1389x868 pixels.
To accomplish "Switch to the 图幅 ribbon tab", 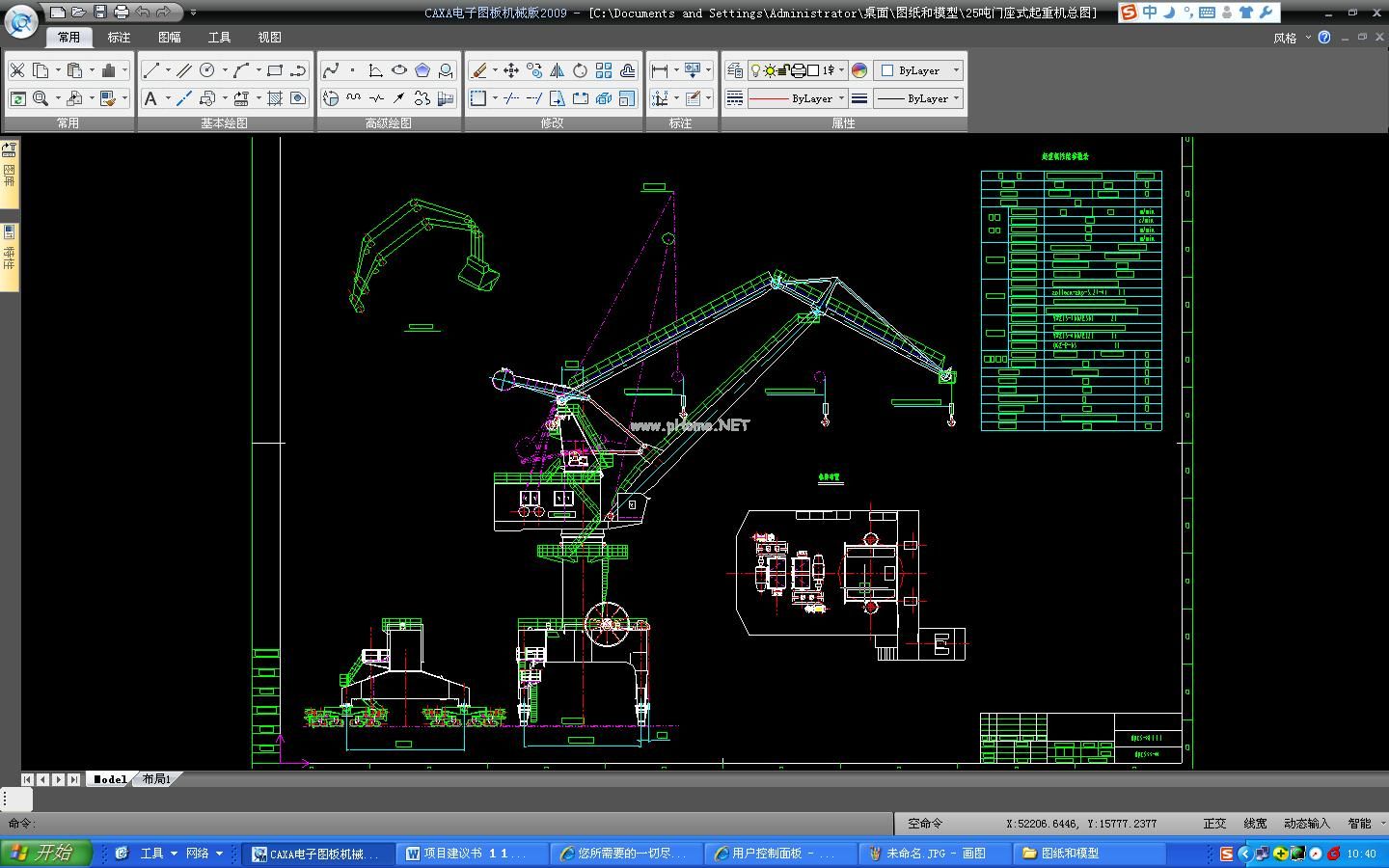I will [169, 38].
